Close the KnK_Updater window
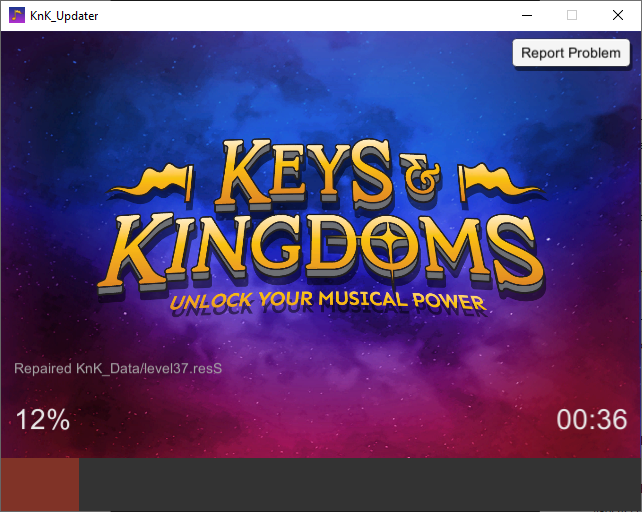This screenshot has width=642, height=512. pyautogui.click(x=618, y=15)
